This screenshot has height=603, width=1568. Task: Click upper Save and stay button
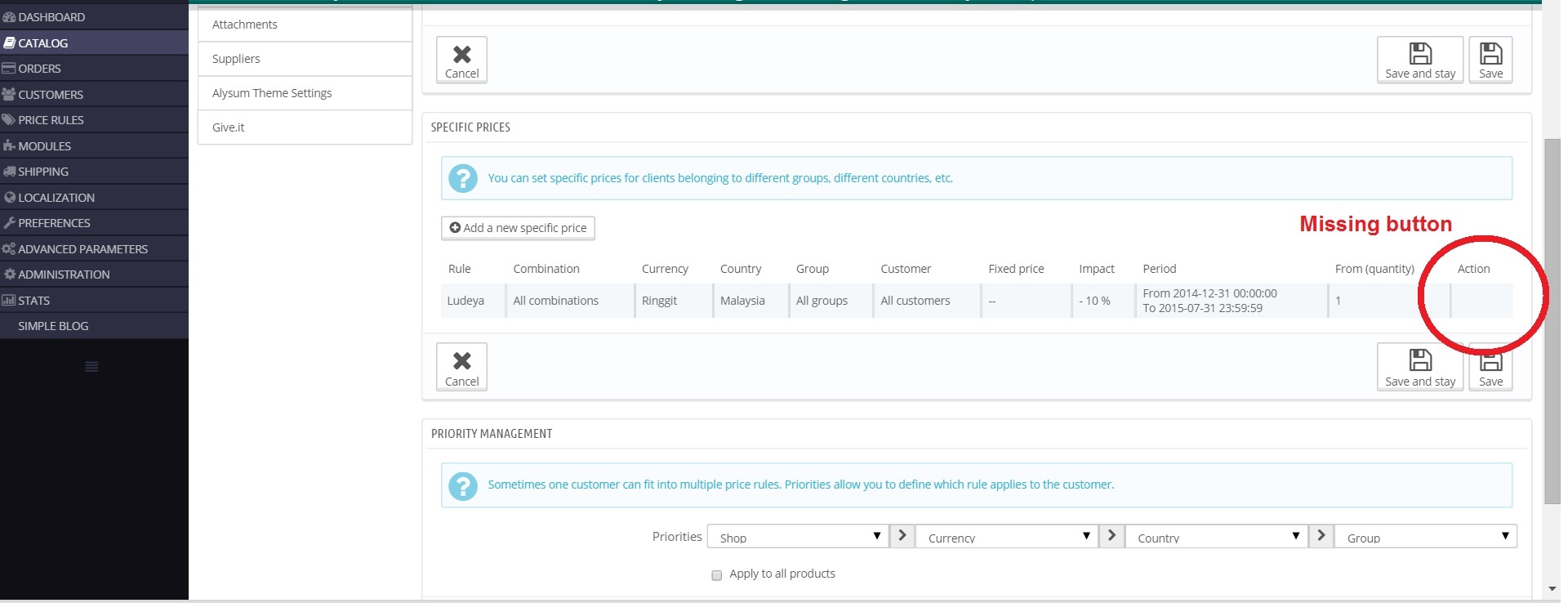1420,60
